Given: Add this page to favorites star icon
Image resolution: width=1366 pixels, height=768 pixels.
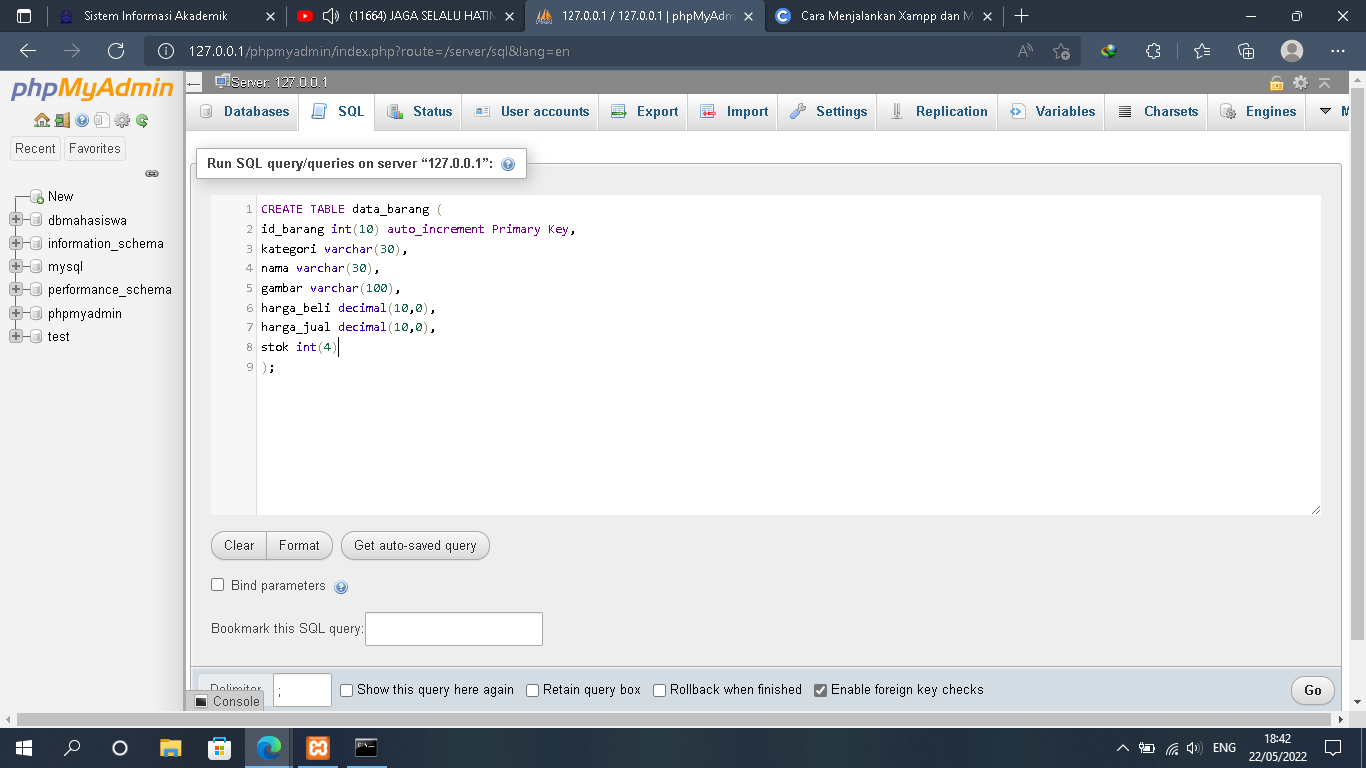Looking at the screenshot, I should pos(1061,51).
